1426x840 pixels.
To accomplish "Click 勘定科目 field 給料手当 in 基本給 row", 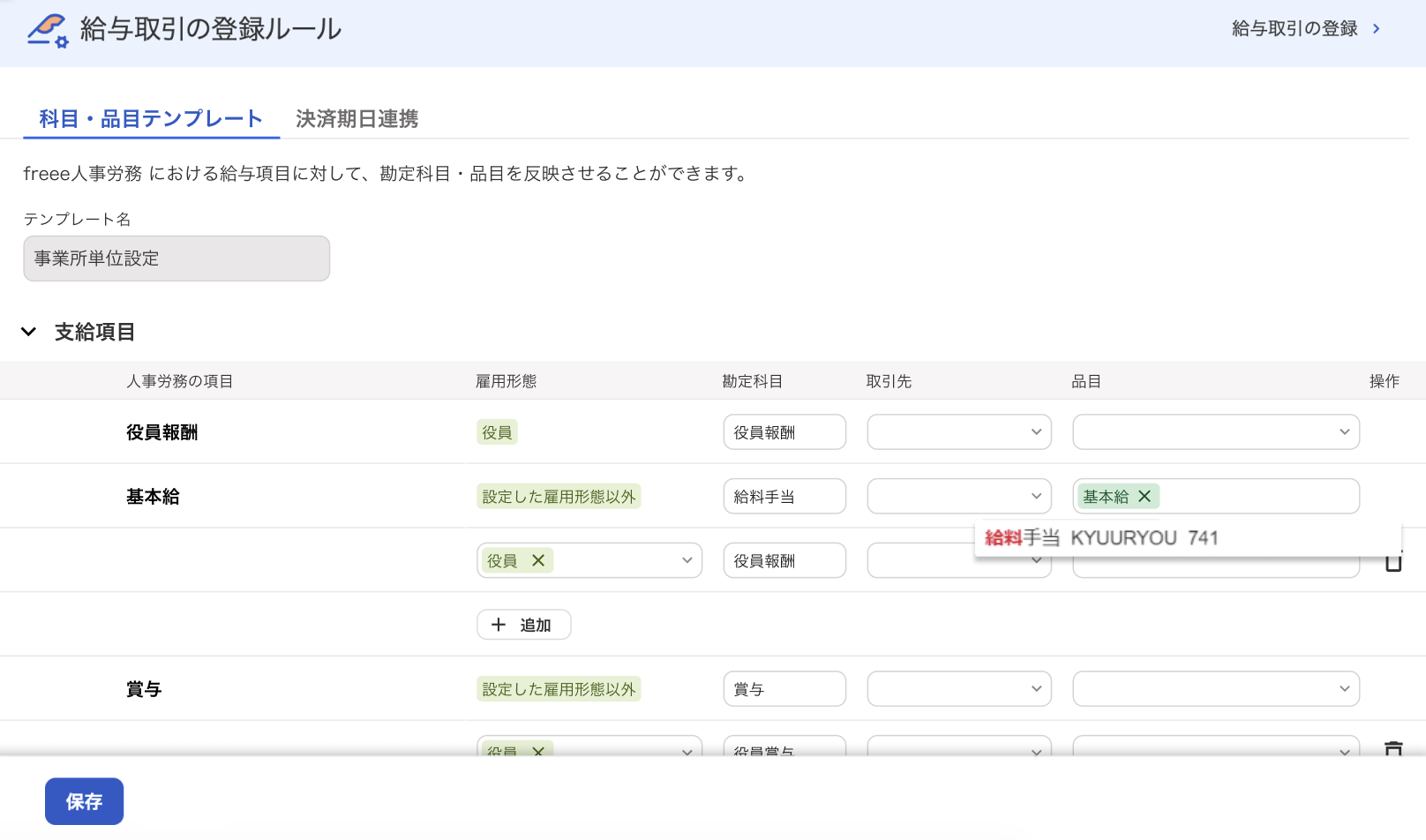I will click(784, 497).
